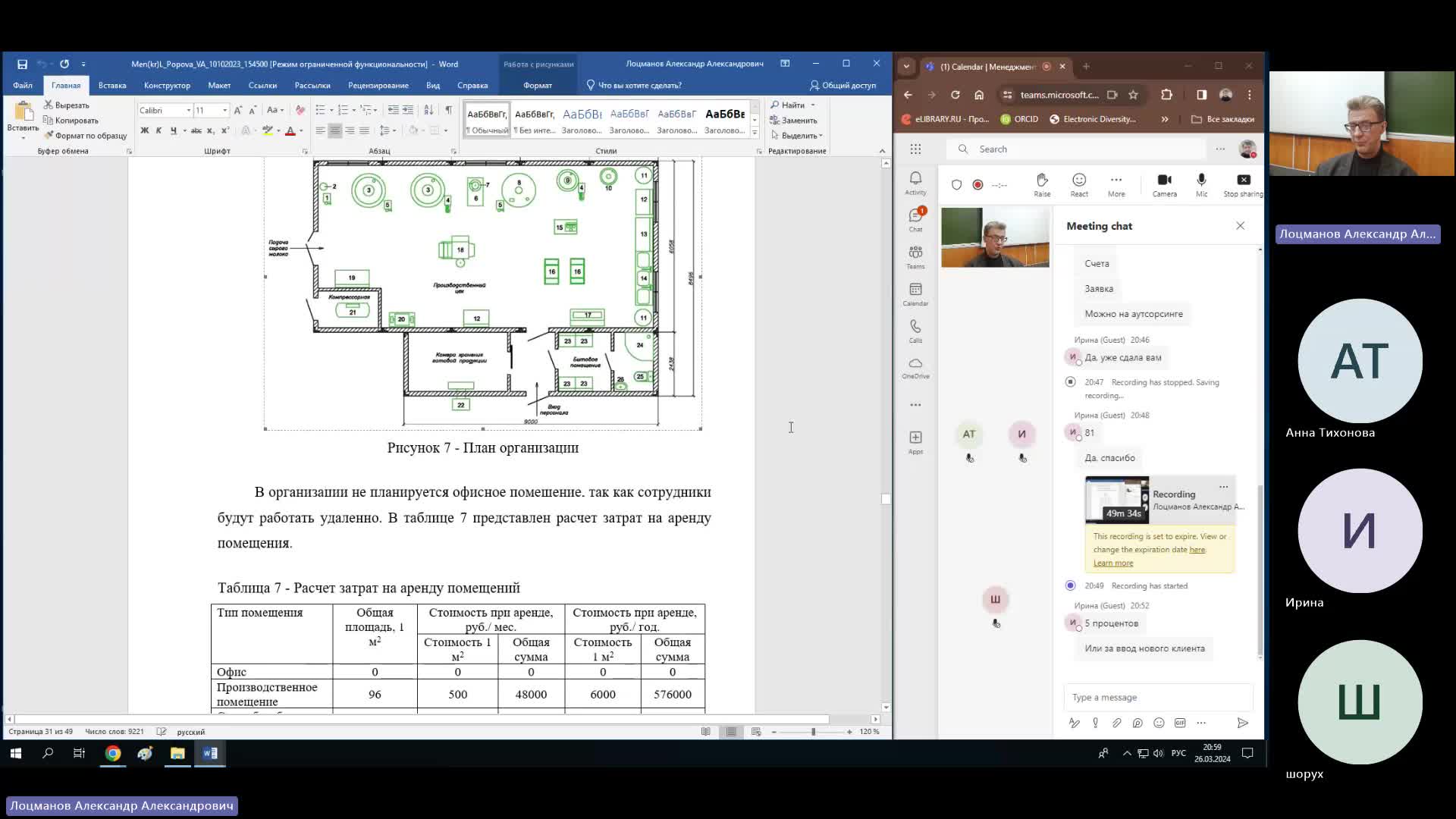Send message with the paper plane icon
Image resolution: width=1456 pixels, height=819 pixels.
click(1242, 723)
